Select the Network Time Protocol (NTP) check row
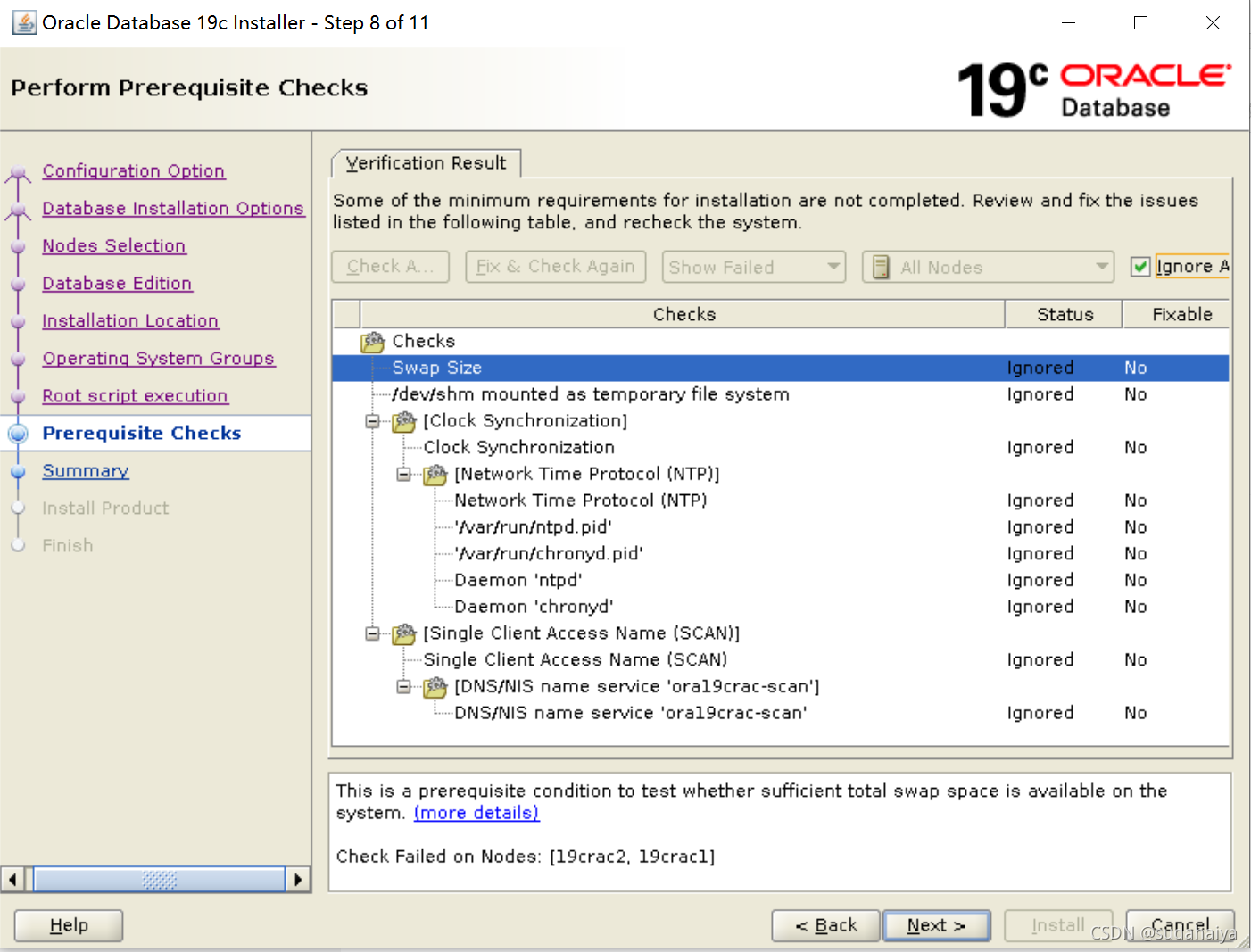Screen dimensions: 1251x952 click(781, 501)
